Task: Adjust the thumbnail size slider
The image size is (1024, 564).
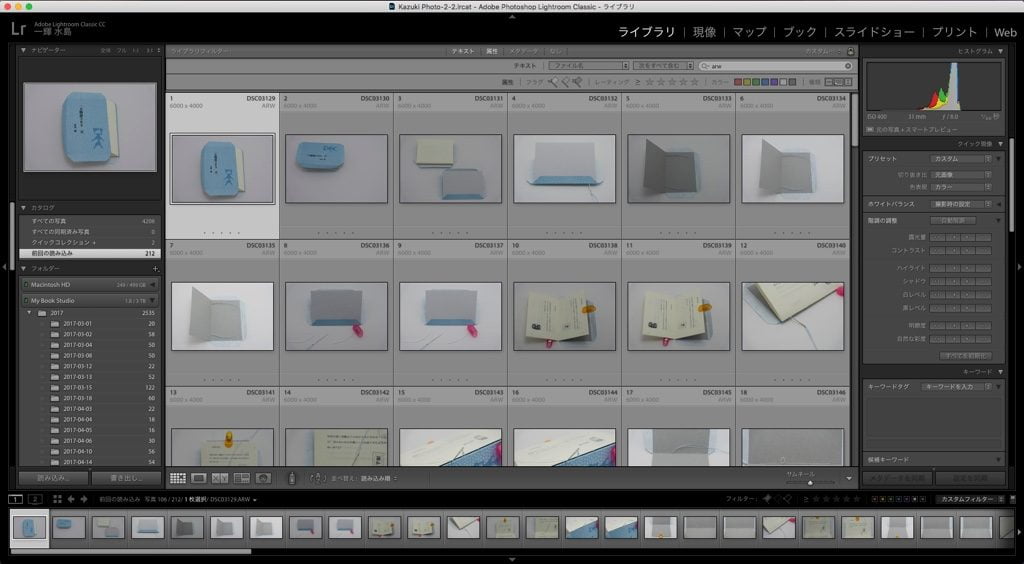Action: click(810, 482)
